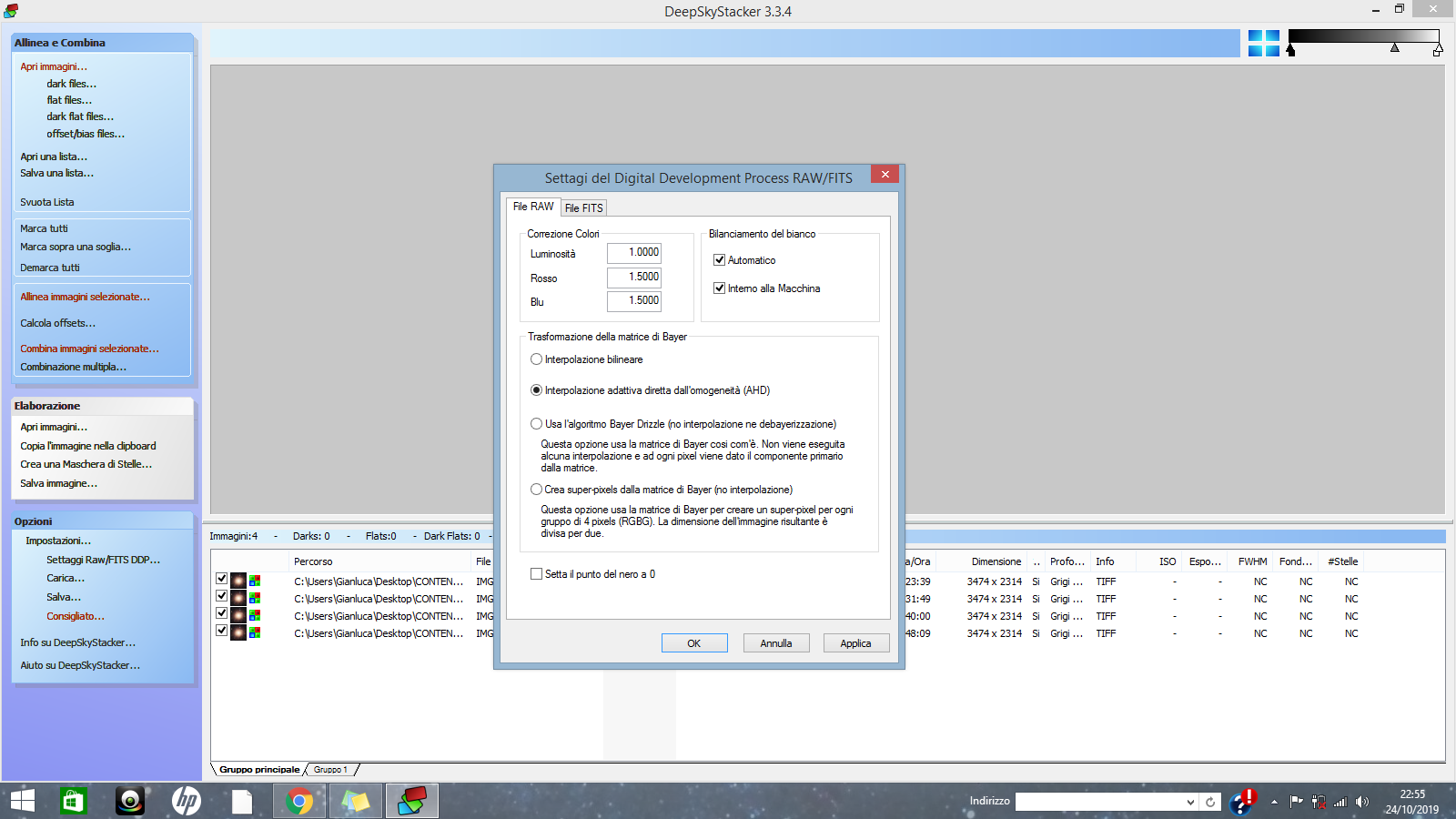Click Svuota Lista in the left panel
Viewport: 1456px width, 819px height.
(47, 202)
